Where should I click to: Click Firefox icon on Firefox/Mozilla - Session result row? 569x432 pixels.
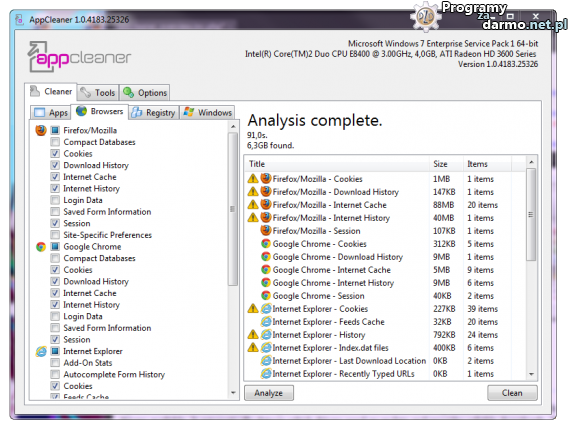tap(266, 231)
